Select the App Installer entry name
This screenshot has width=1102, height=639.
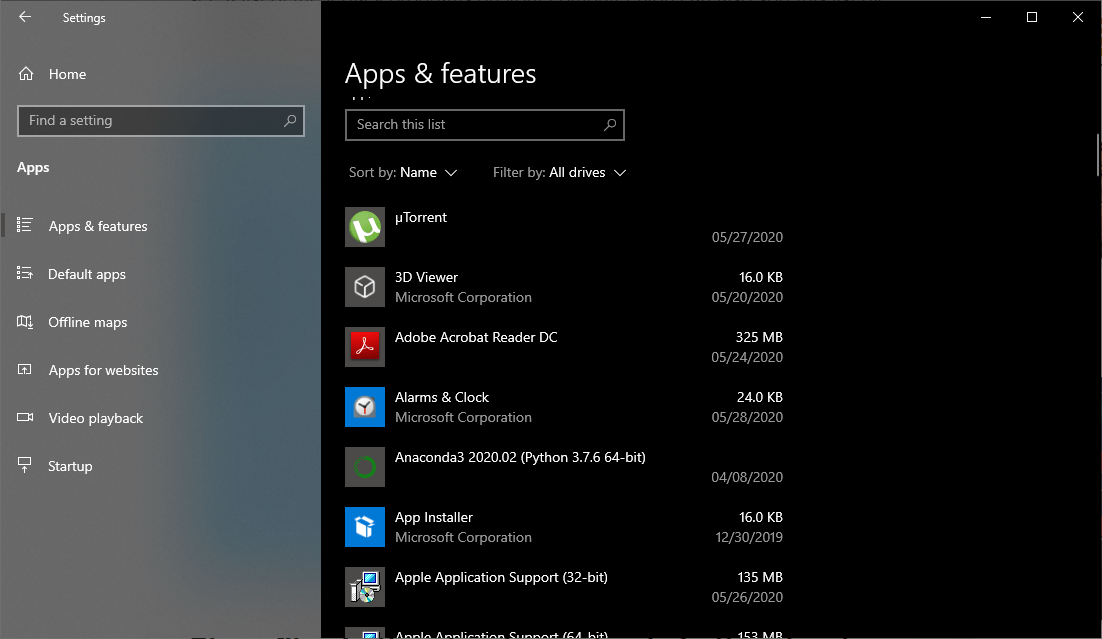(x=434, y=517)
